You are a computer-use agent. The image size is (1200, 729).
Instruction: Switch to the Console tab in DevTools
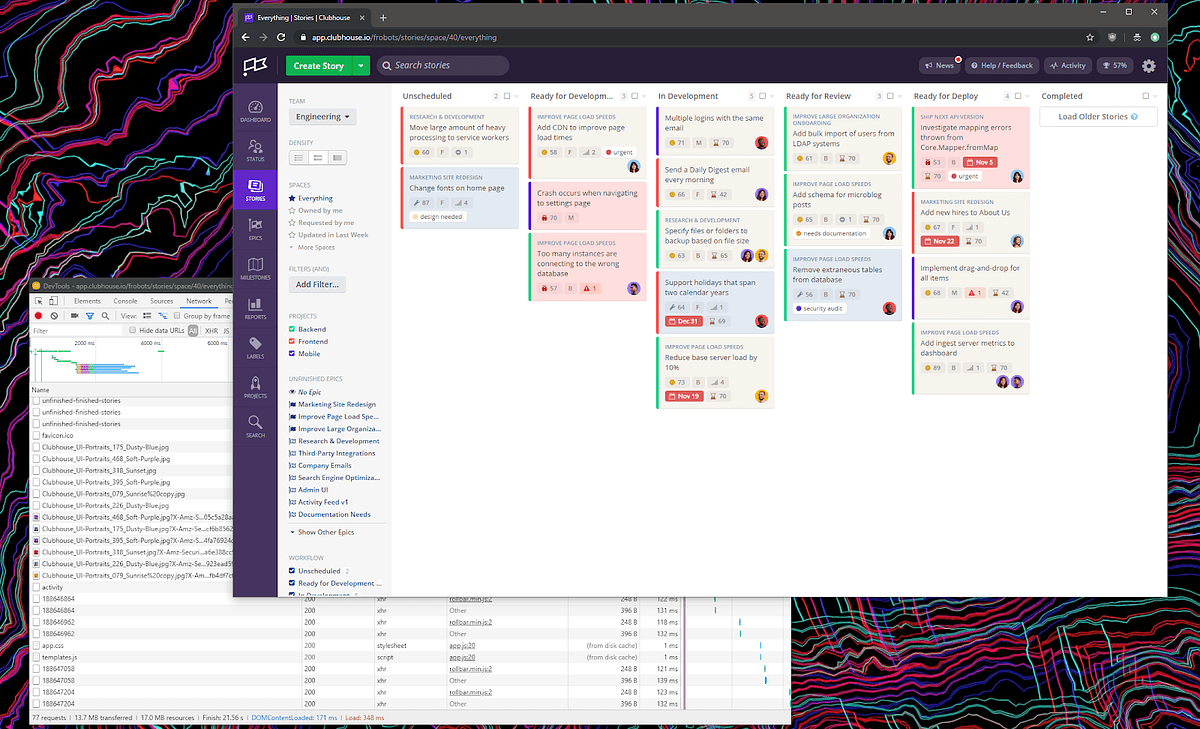[x=125, y=301]
